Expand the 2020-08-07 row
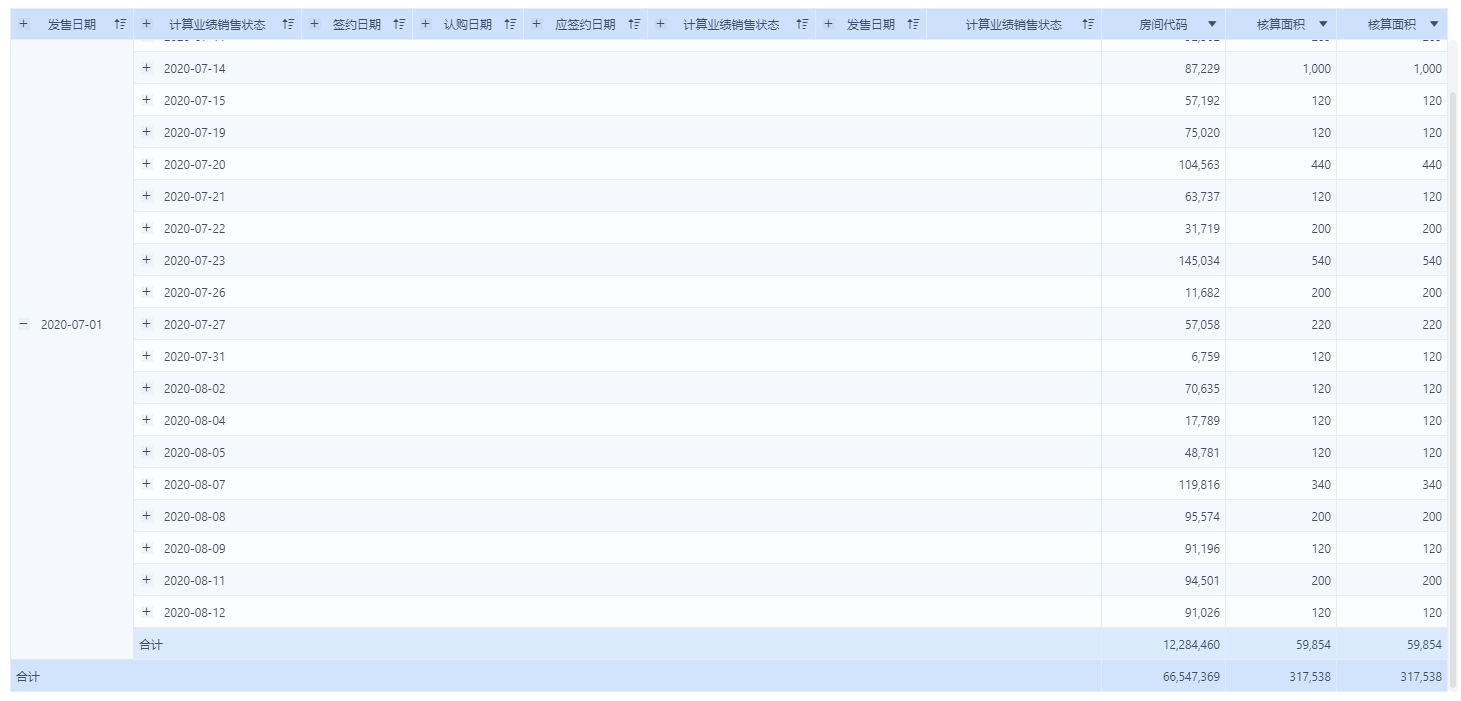Viewport: 1461px width, 701px height. [x=146, y=484]
